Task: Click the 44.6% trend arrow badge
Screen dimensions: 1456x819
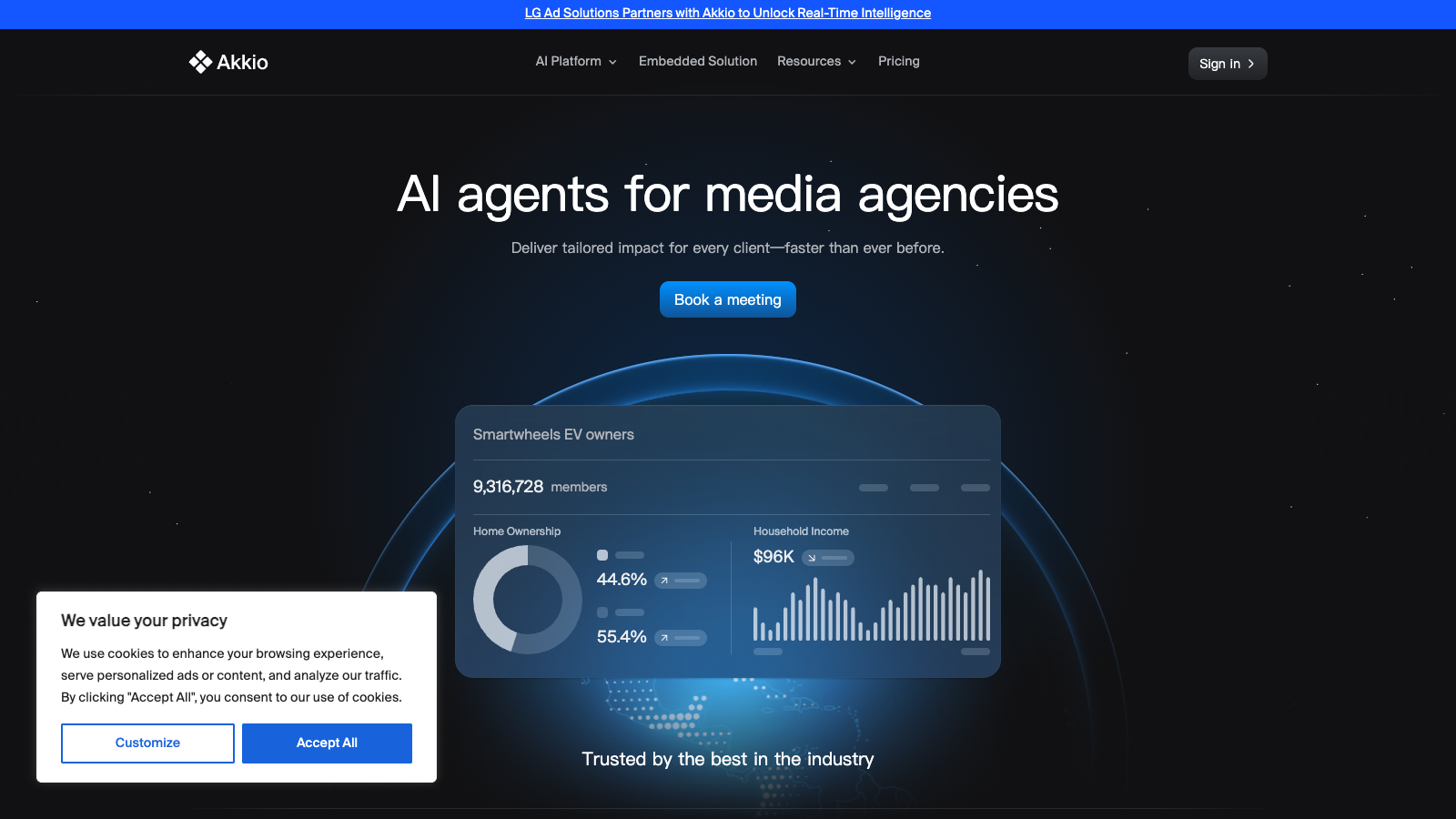Action: click(x=681, y=581)
